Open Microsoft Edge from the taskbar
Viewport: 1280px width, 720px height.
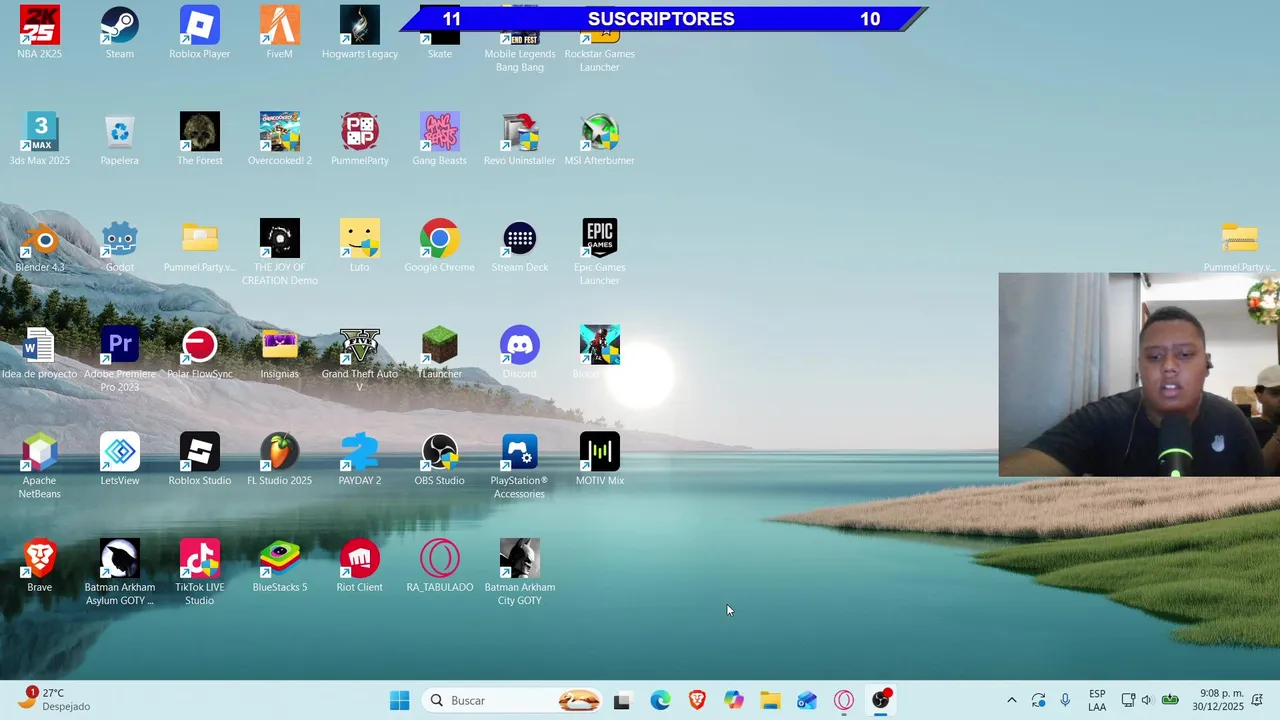coord(660,700)
